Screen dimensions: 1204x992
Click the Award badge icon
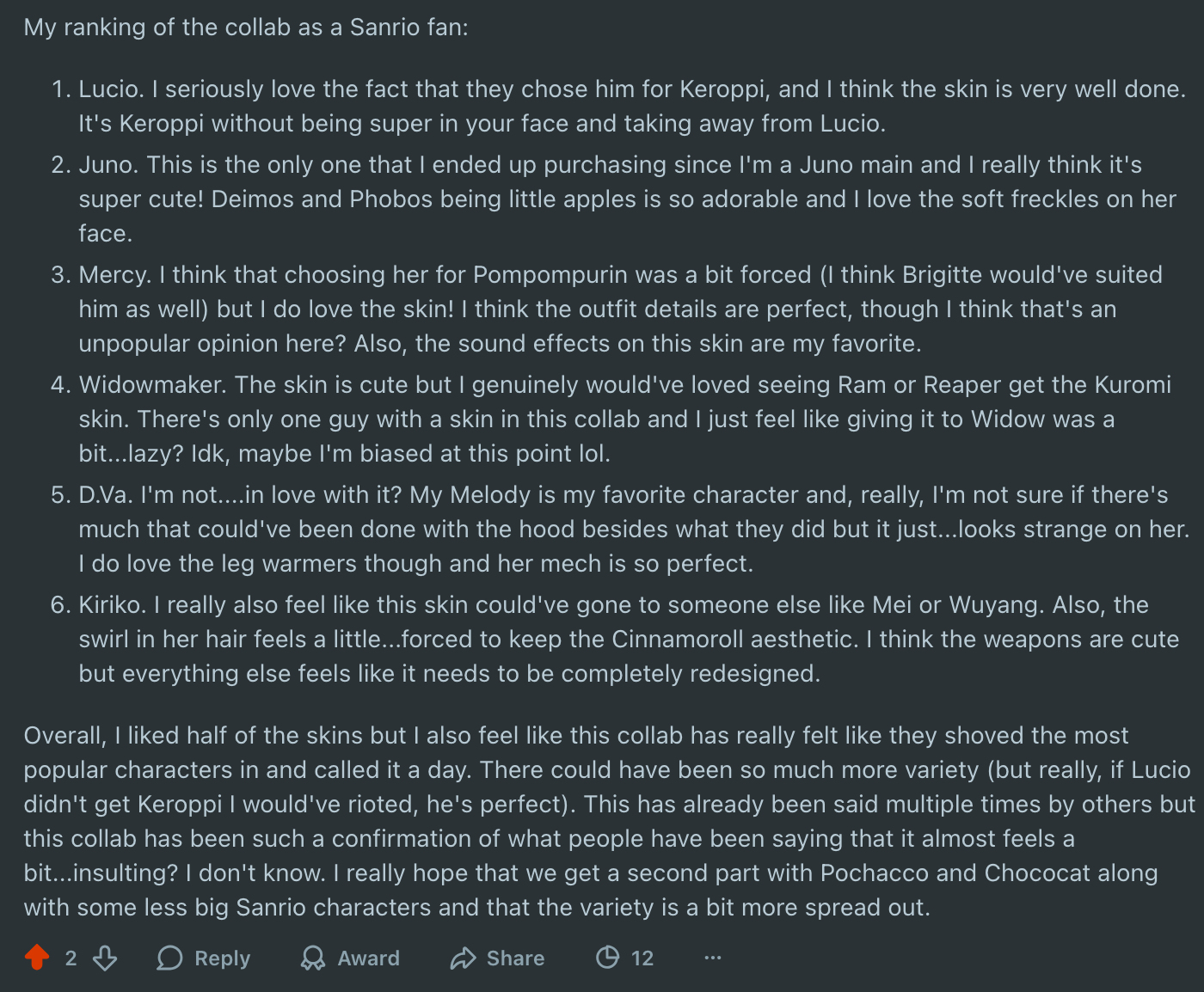click(313, 958)
